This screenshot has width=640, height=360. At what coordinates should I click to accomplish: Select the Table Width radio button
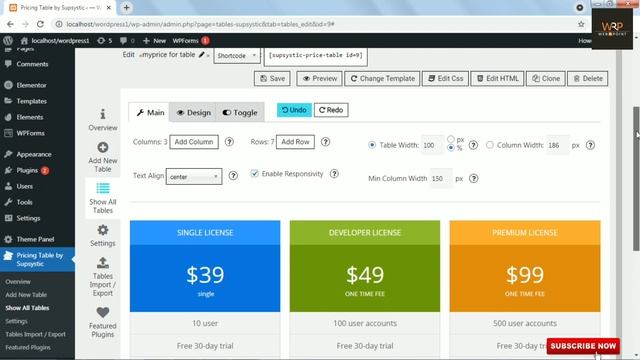(x=372, y=145)
